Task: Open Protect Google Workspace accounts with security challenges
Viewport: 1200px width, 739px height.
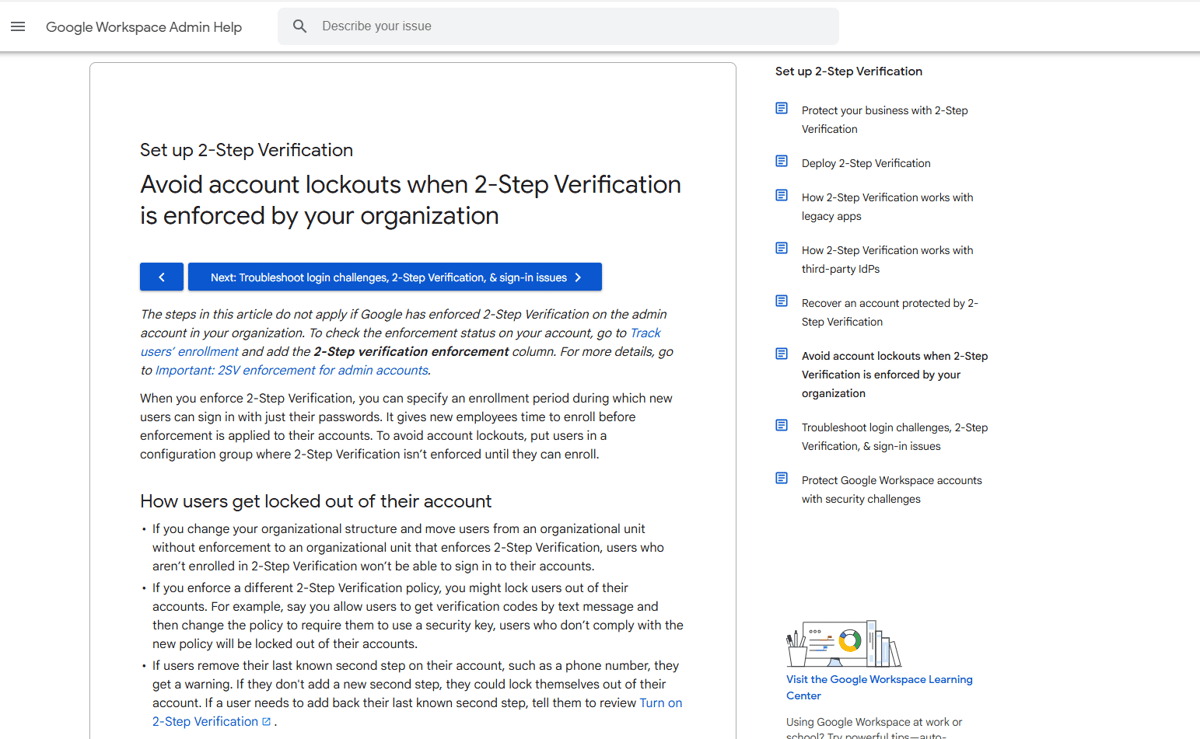Action: pyautogui.click(x=891, y=490)
